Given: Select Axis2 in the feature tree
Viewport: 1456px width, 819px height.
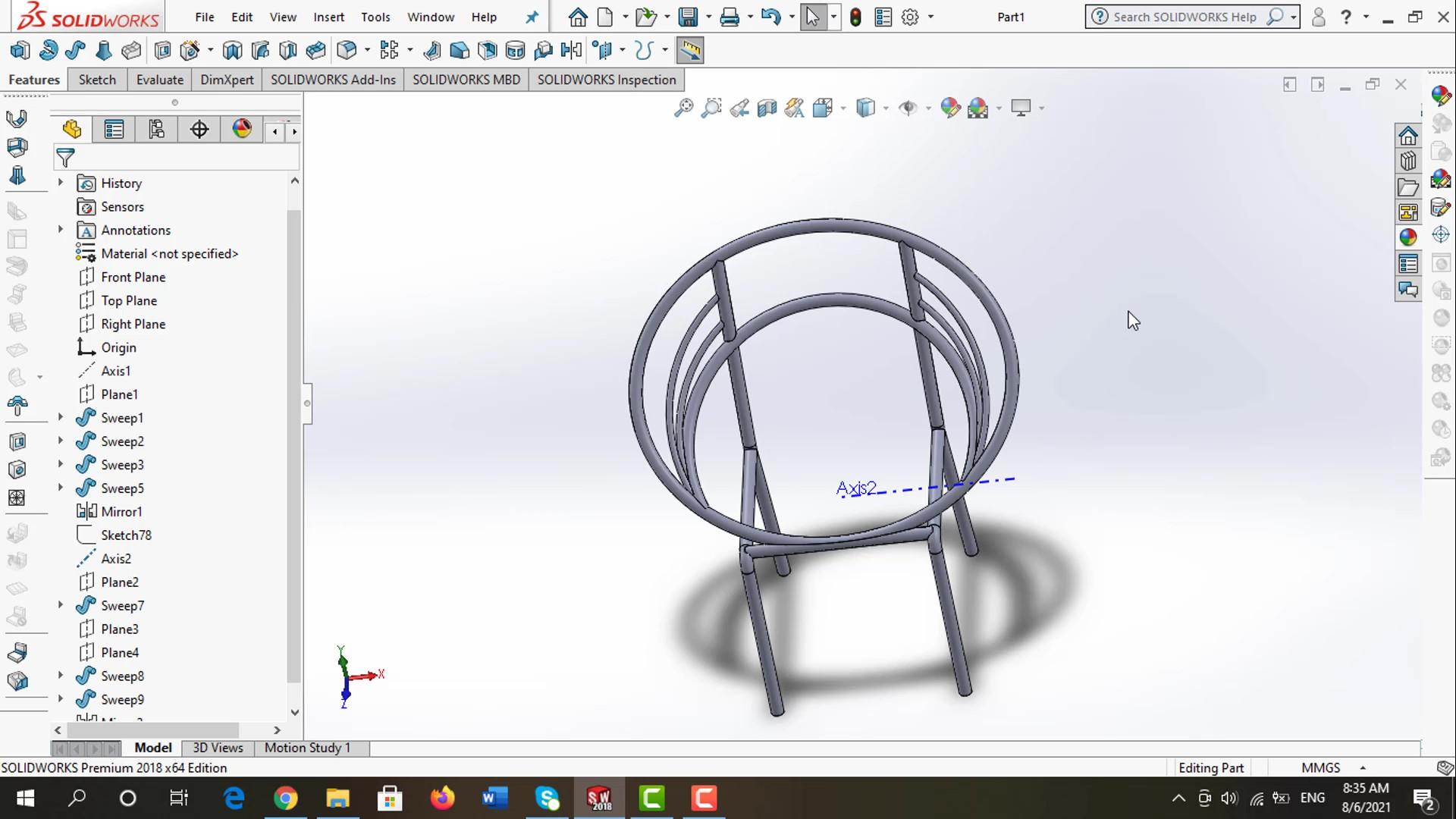Looking at the screenshot, I should tap(116, 558).
